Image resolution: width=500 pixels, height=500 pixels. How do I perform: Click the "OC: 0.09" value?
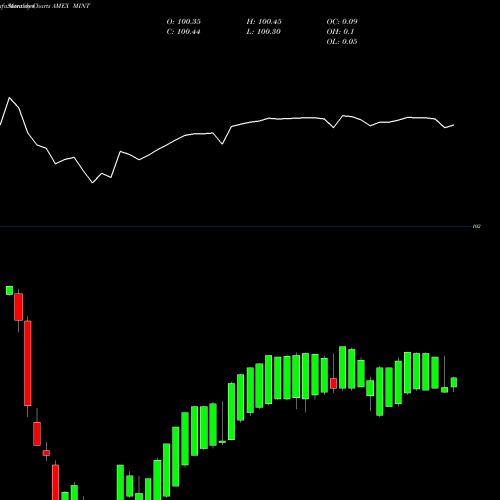342,22
